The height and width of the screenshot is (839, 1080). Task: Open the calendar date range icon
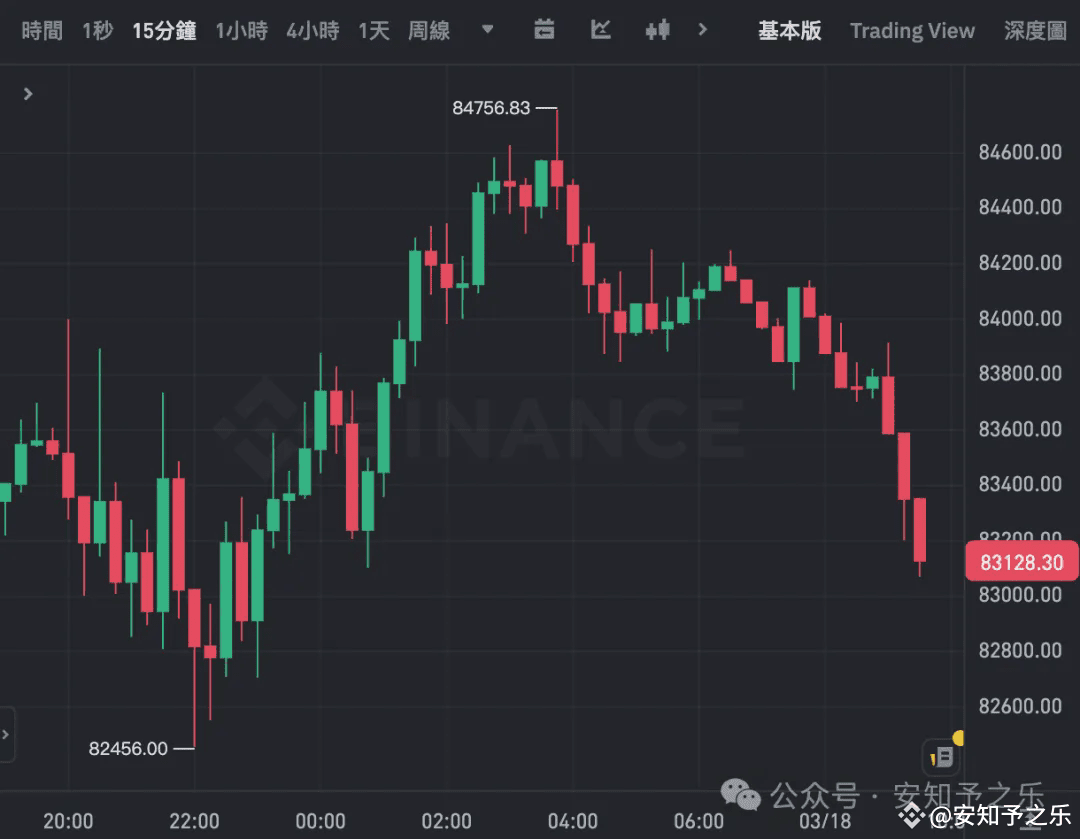(545, 31)
